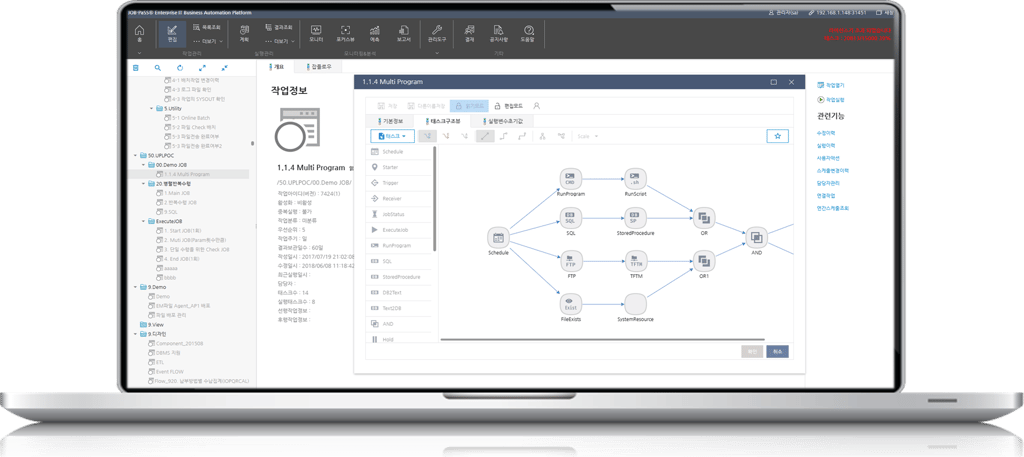Collapse the 50.UPLPOC folder

136,156
